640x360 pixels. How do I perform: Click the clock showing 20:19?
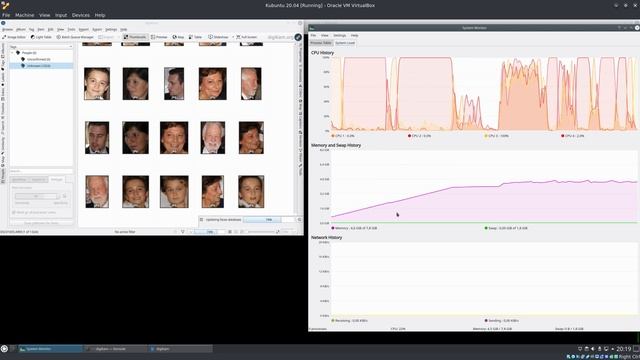[623, 349]
